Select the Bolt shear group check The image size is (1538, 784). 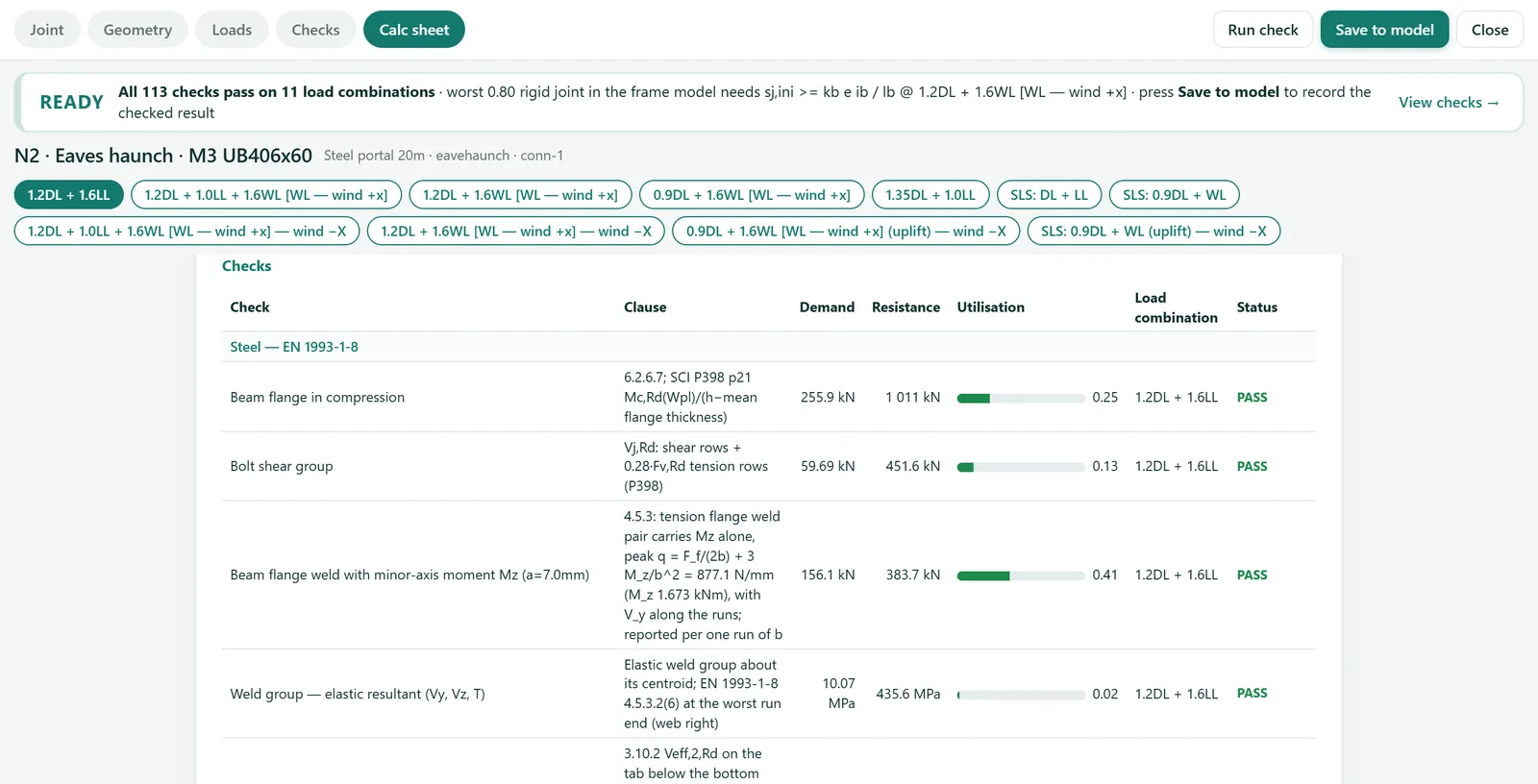[769, 466]
